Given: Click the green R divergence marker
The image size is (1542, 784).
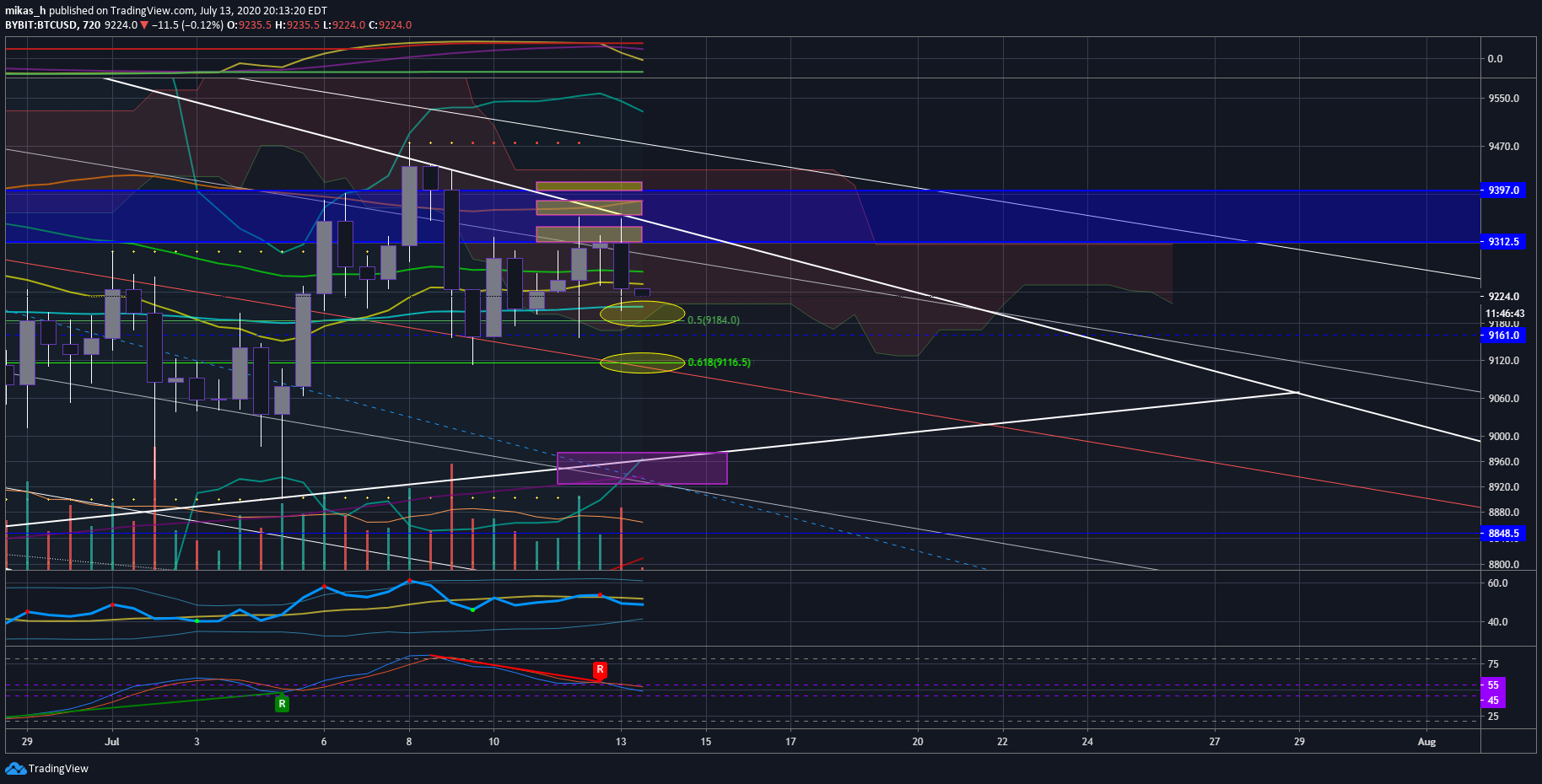Looking at the screenshot, I should click(282, 704).
